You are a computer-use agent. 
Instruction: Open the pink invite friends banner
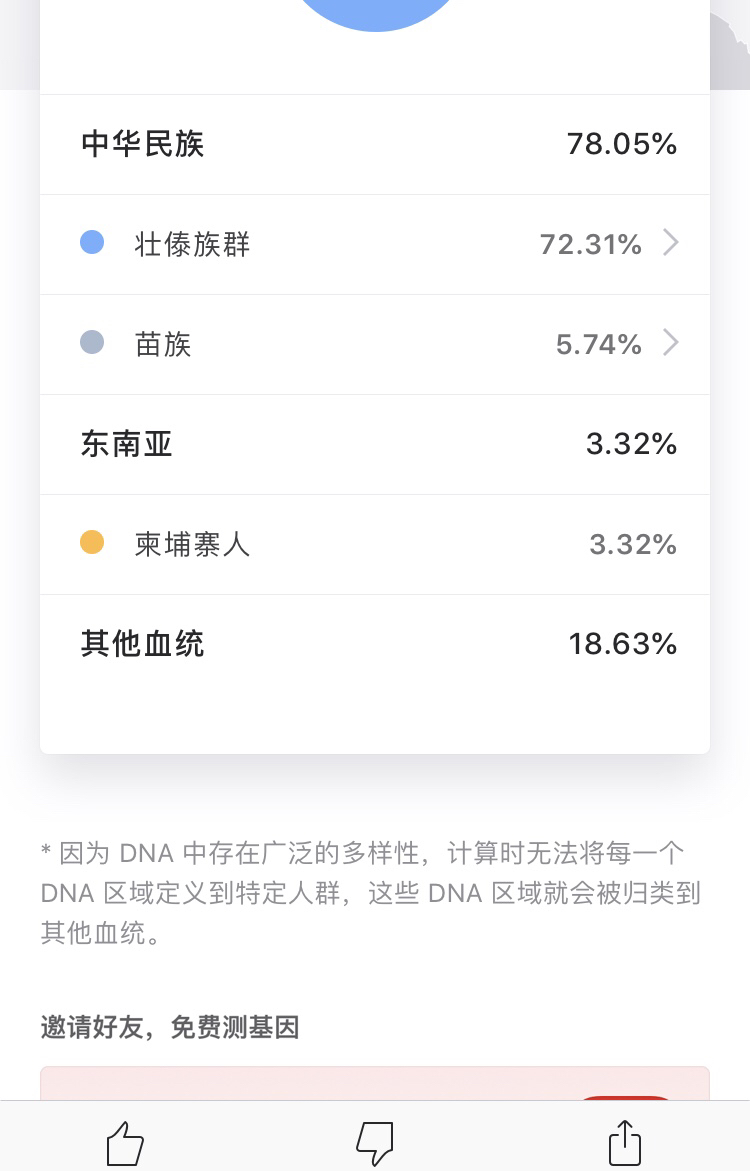pyautogui.click(x=375, y=1083)
